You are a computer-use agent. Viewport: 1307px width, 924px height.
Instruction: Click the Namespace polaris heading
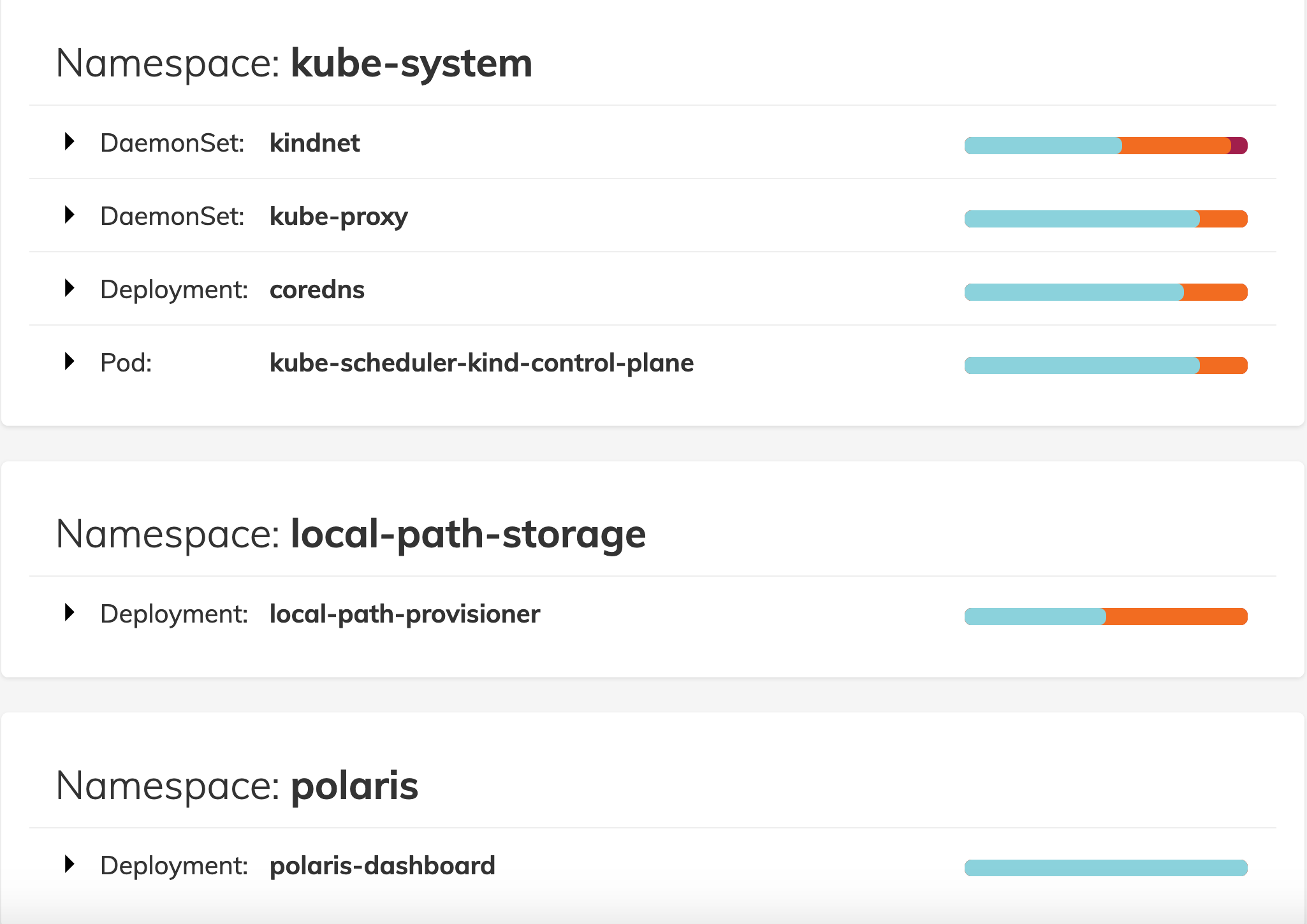237,786
